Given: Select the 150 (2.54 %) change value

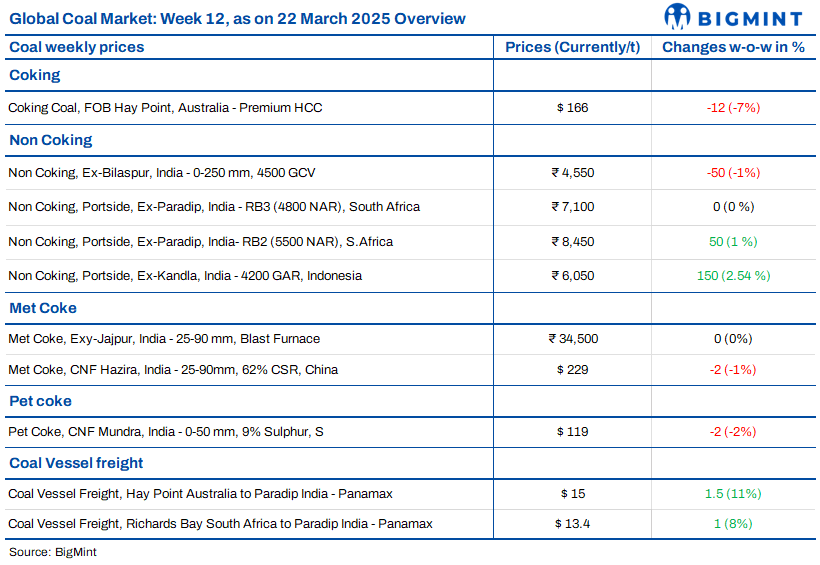Looking at the screenshot, I should pos(733,275).
